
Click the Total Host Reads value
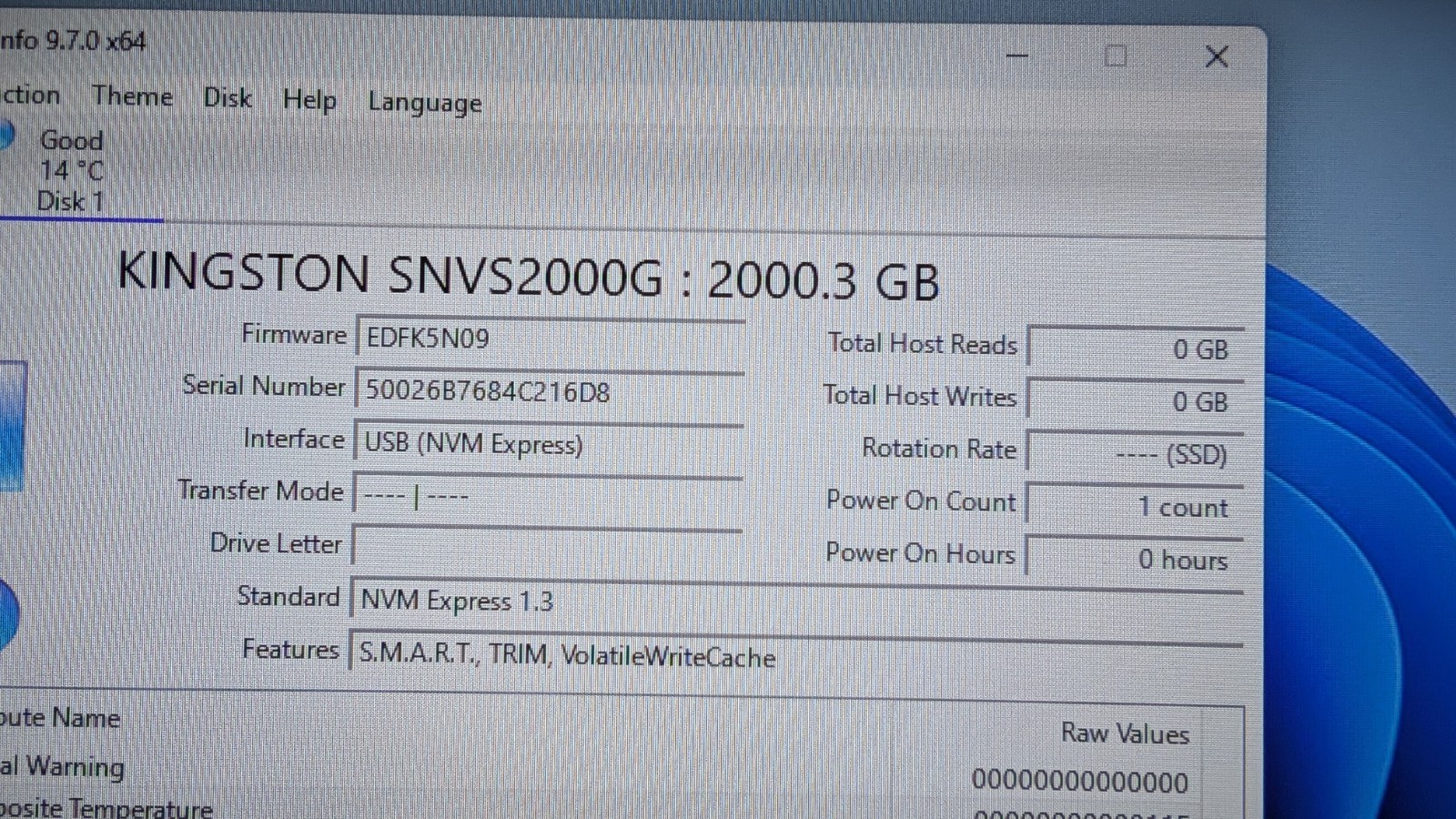[1136, 348]
